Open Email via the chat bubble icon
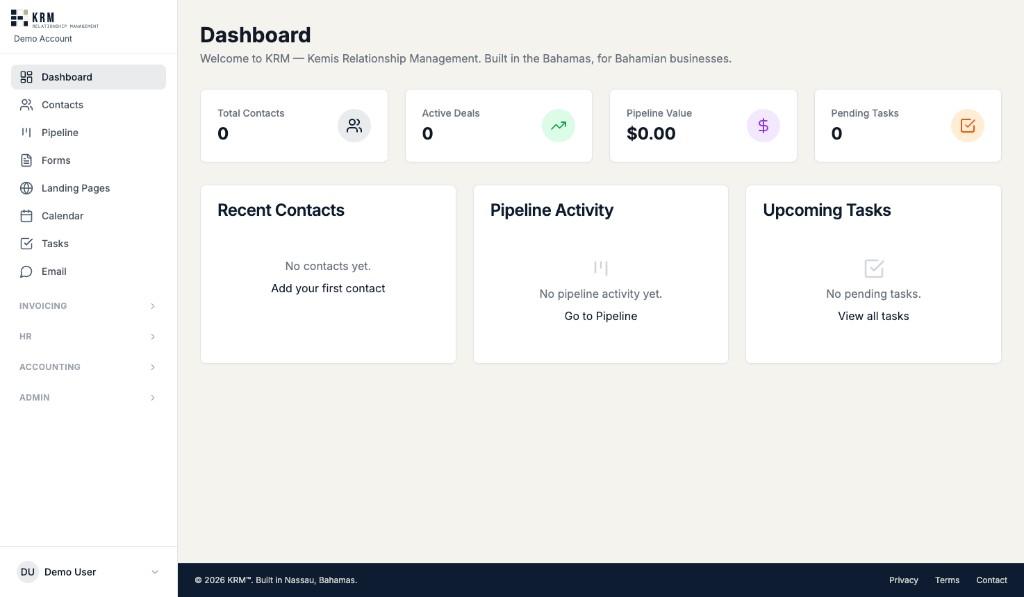 tap(26, 271)
